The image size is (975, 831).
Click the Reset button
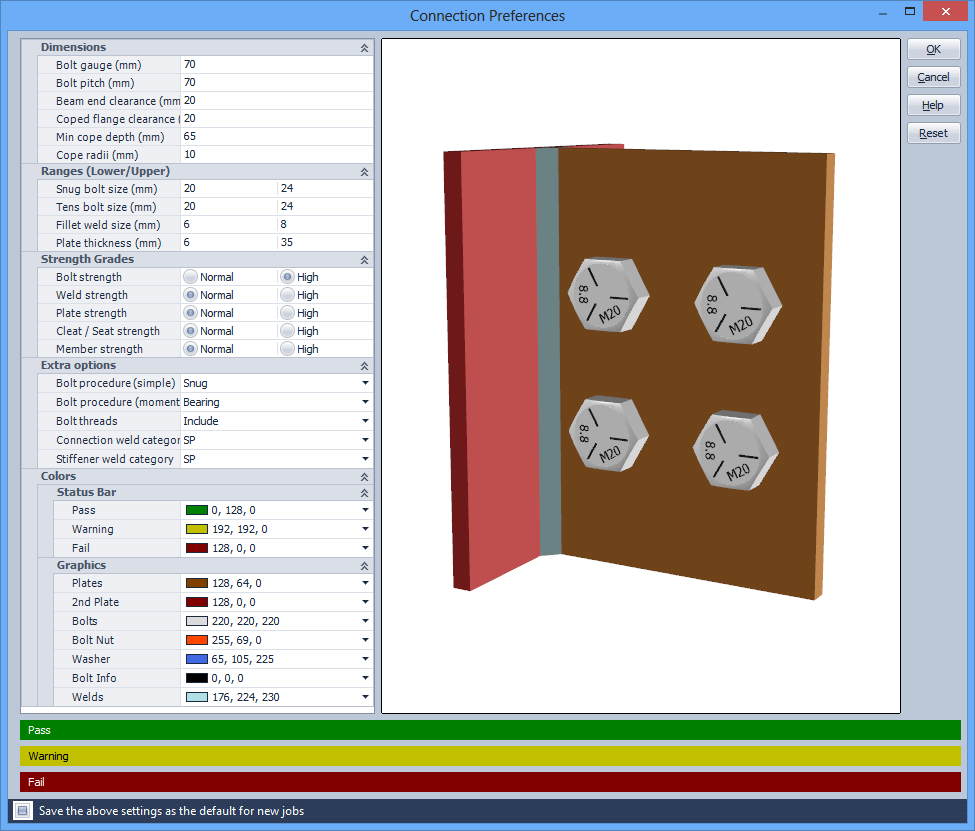pos(933,133)
